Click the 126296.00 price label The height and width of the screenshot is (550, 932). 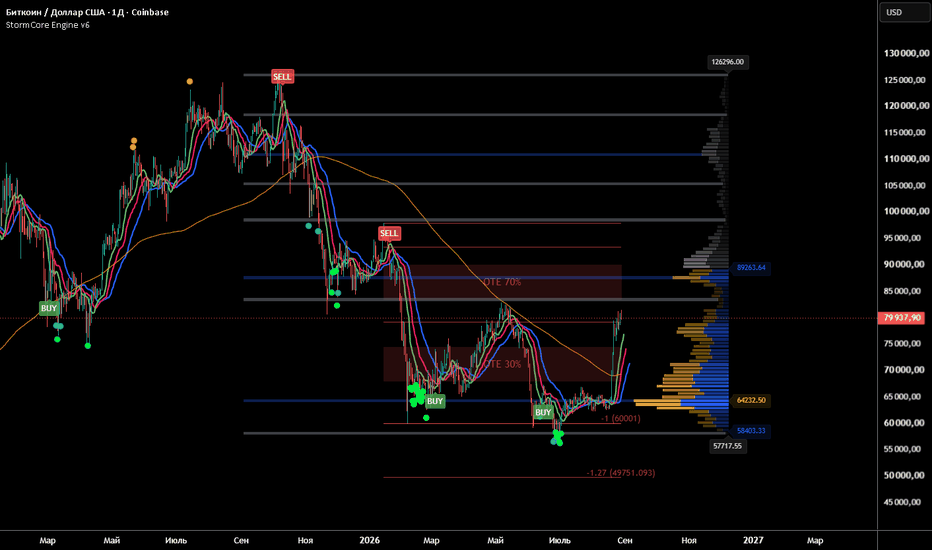(x=728, y=62)
